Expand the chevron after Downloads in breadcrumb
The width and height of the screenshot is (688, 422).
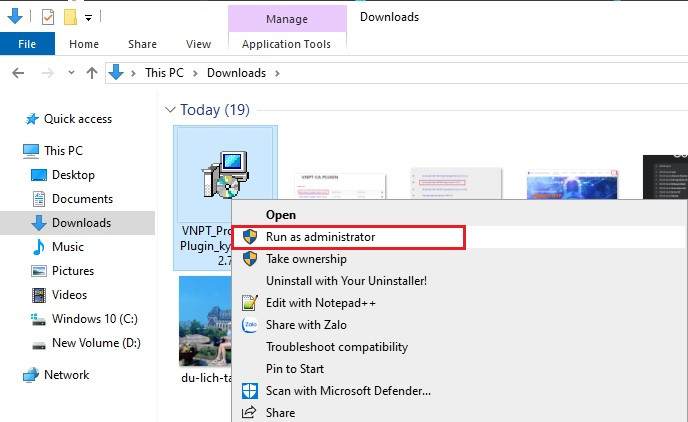point(277,73)
